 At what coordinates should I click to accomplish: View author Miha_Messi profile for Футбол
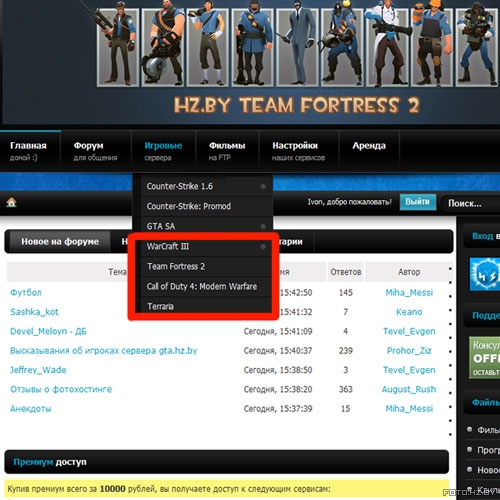click(x=409, y=293)
